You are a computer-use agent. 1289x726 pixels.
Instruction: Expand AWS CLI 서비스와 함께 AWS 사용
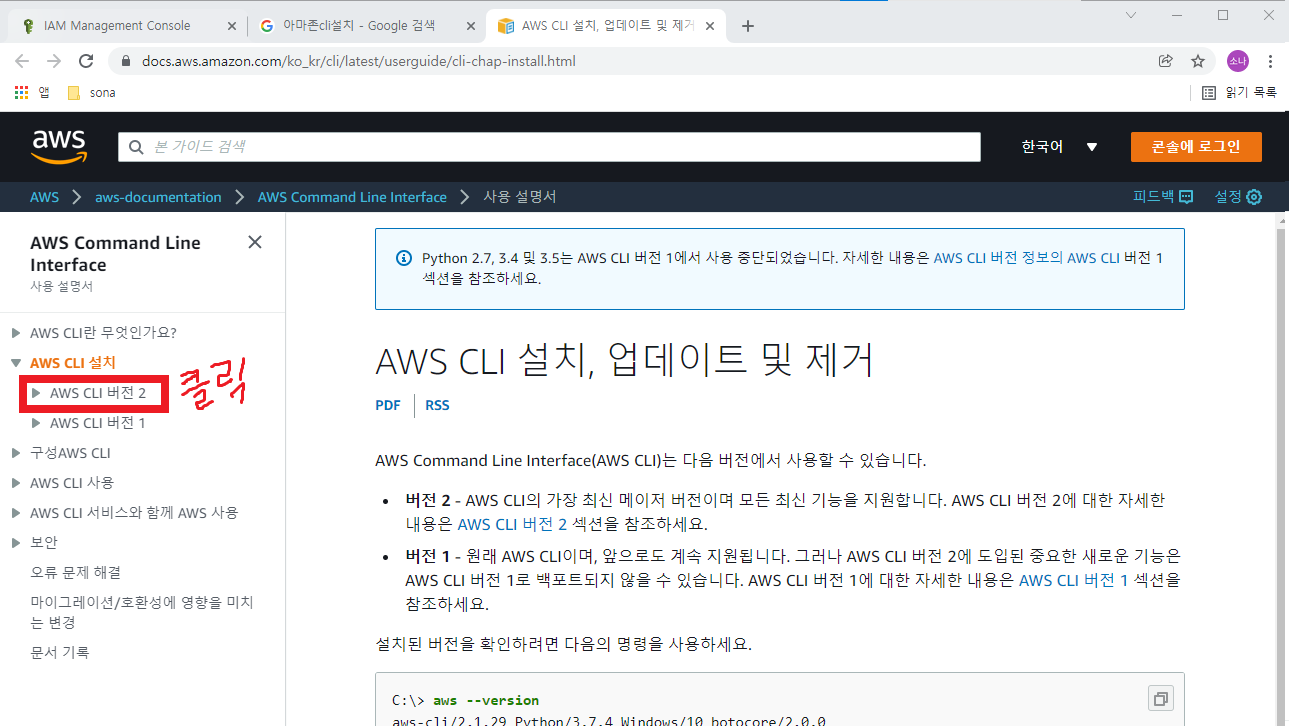[x=16, y=513]
